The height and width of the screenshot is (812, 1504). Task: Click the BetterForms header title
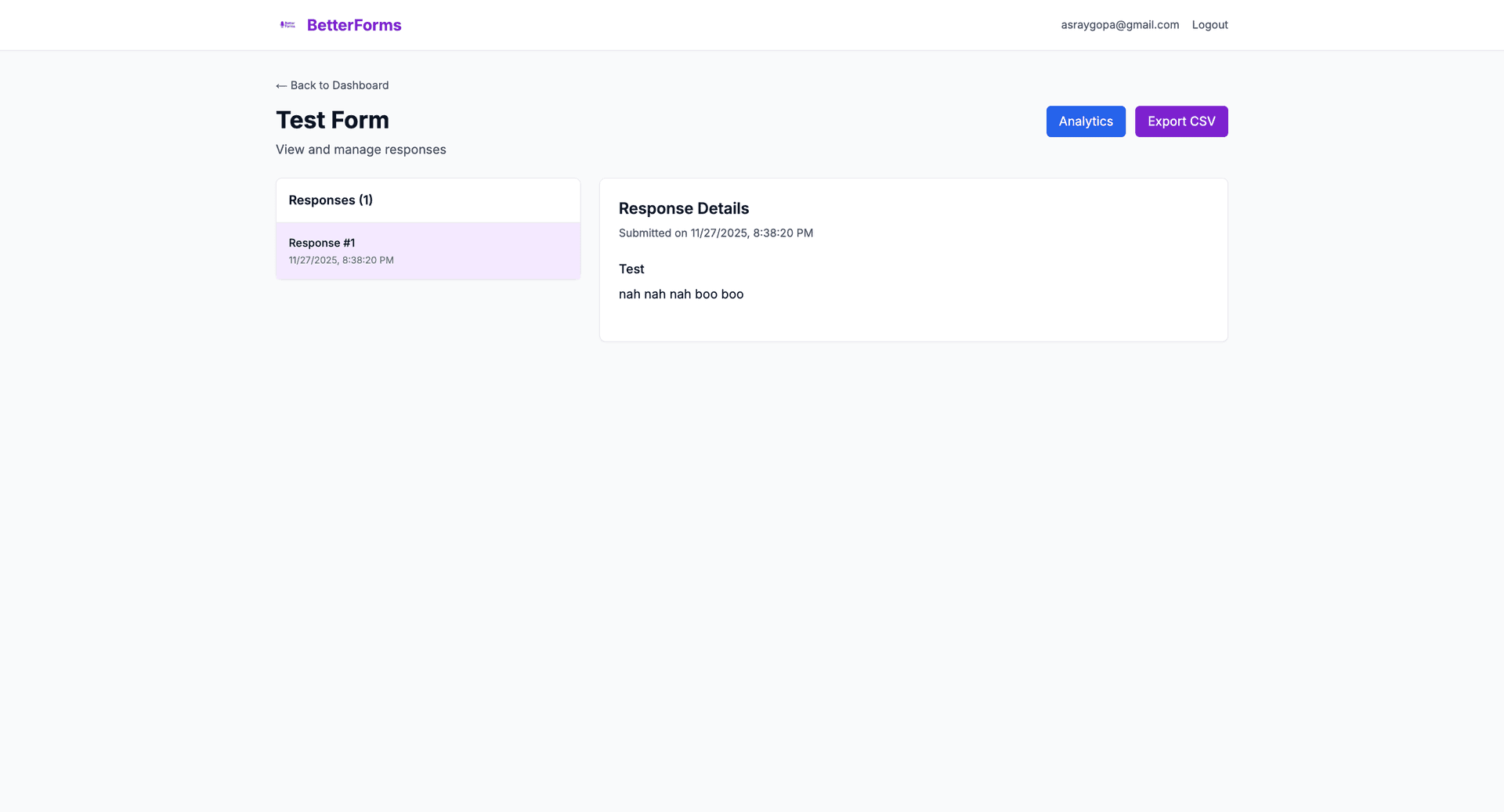[x=354, y=24]
